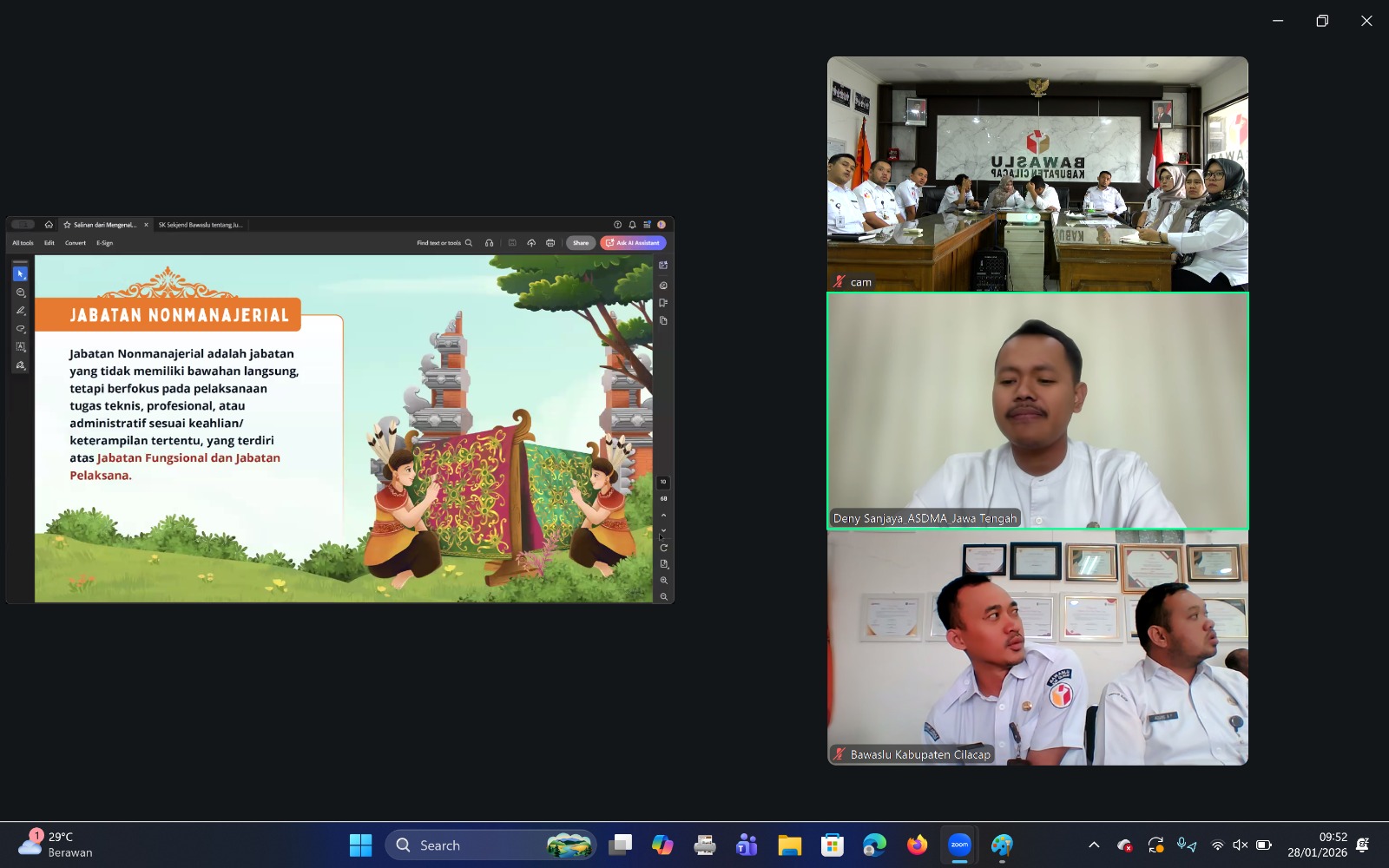Click the Windows taskbar Search box

click(469, 845)
